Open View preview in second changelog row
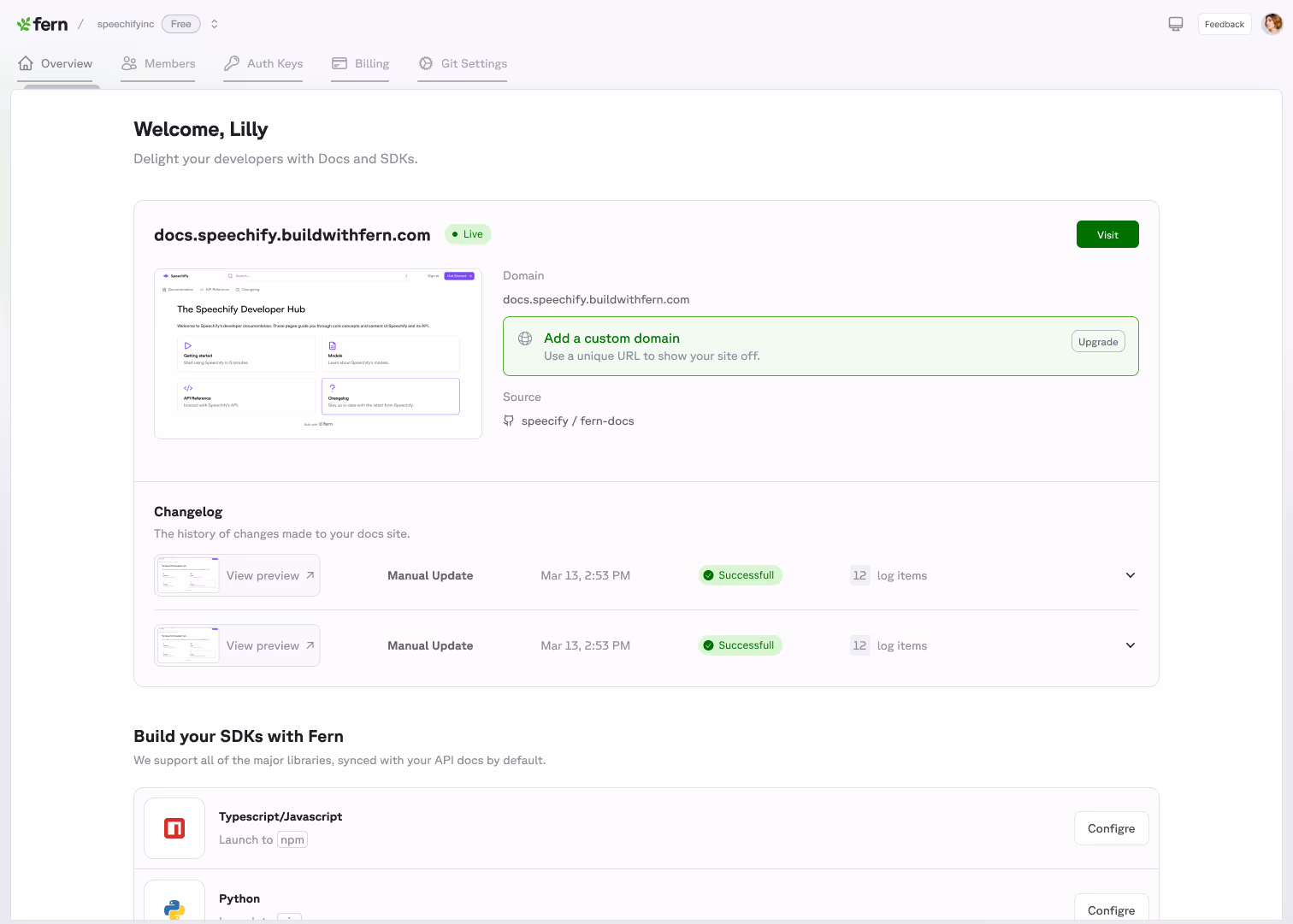Screen dimensions: 1293x924 [270, 645]
